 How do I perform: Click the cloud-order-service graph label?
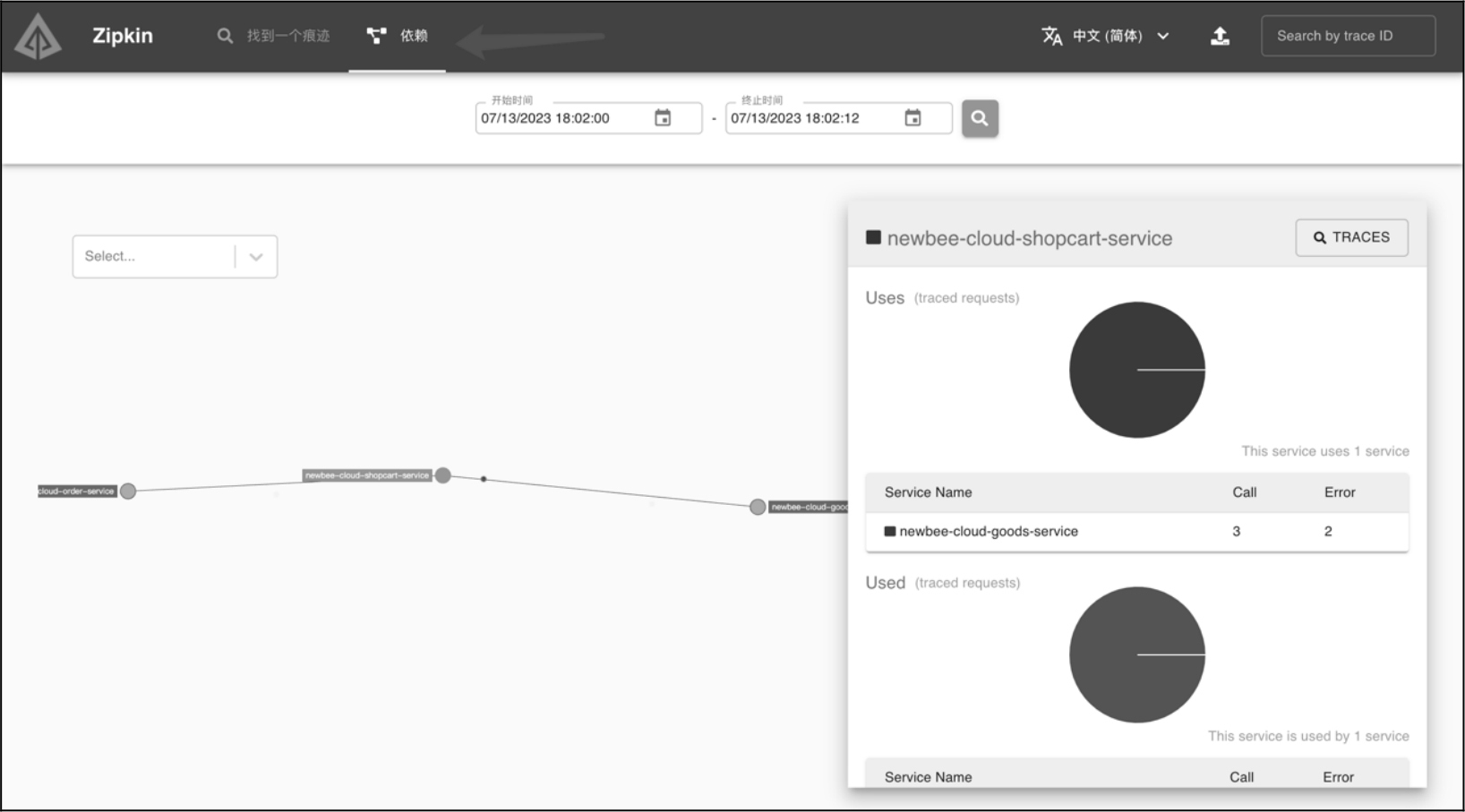coord(77,491)
